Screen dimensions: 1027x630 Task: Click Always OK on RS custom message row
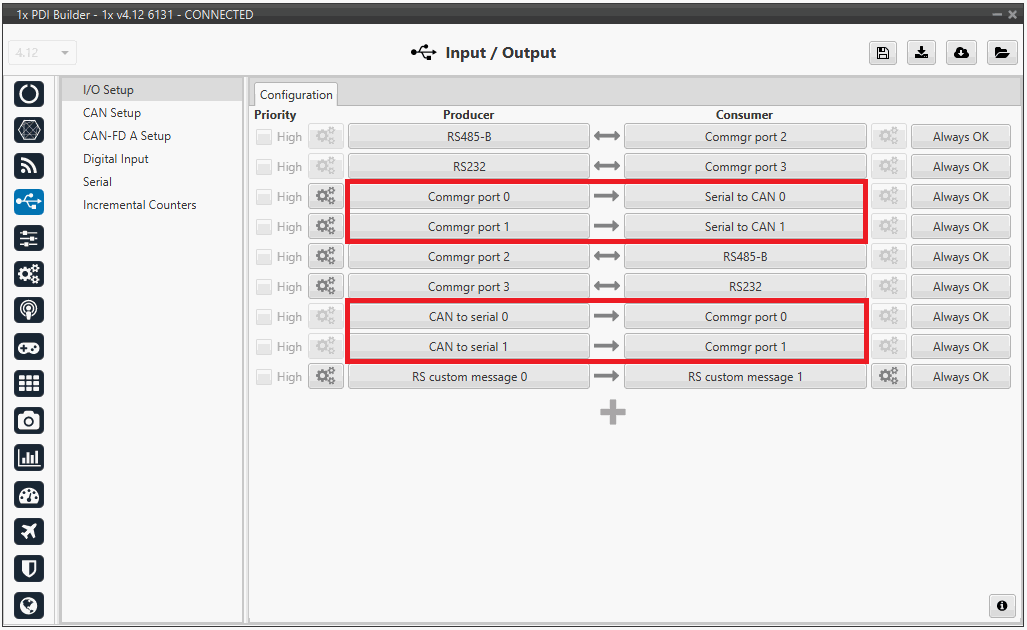[x=960, y=377]
